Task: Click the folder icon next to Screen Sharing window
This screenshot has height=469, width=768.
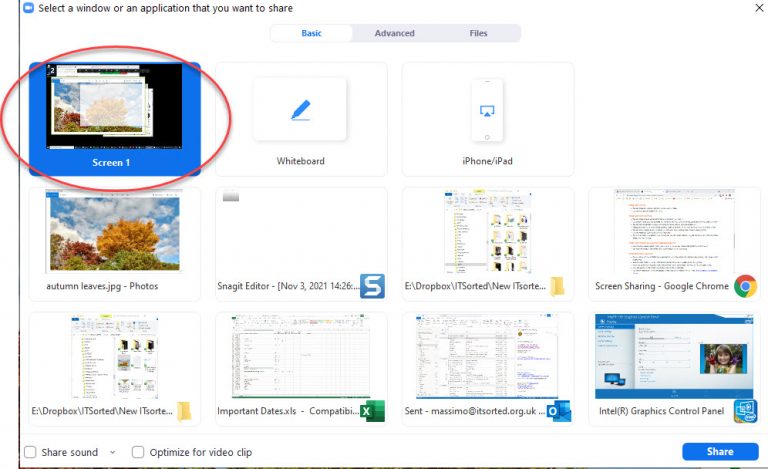Action: tap(557, 286)
